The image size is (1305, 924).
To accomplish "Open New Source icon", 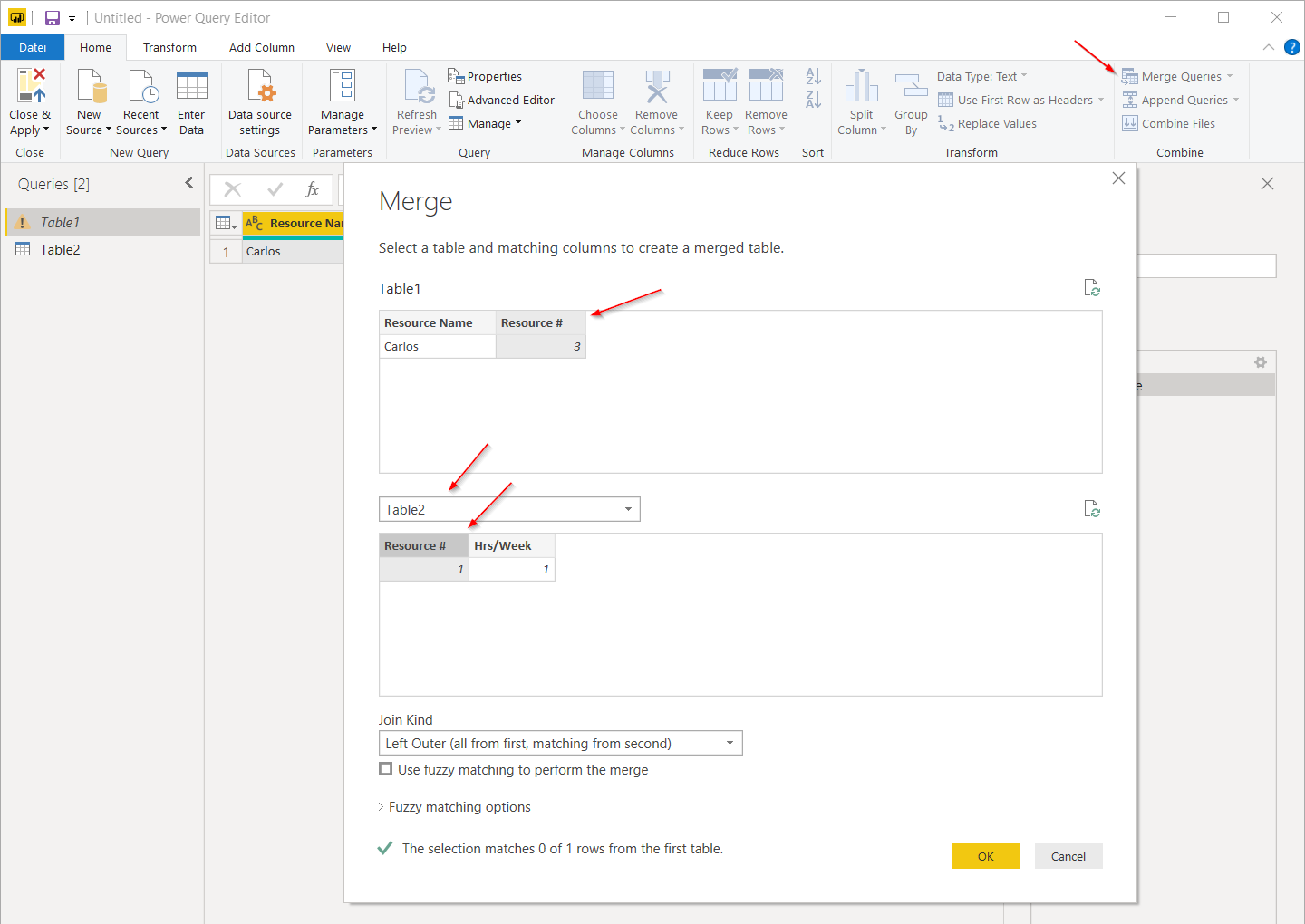I will [x=90, y=86].
